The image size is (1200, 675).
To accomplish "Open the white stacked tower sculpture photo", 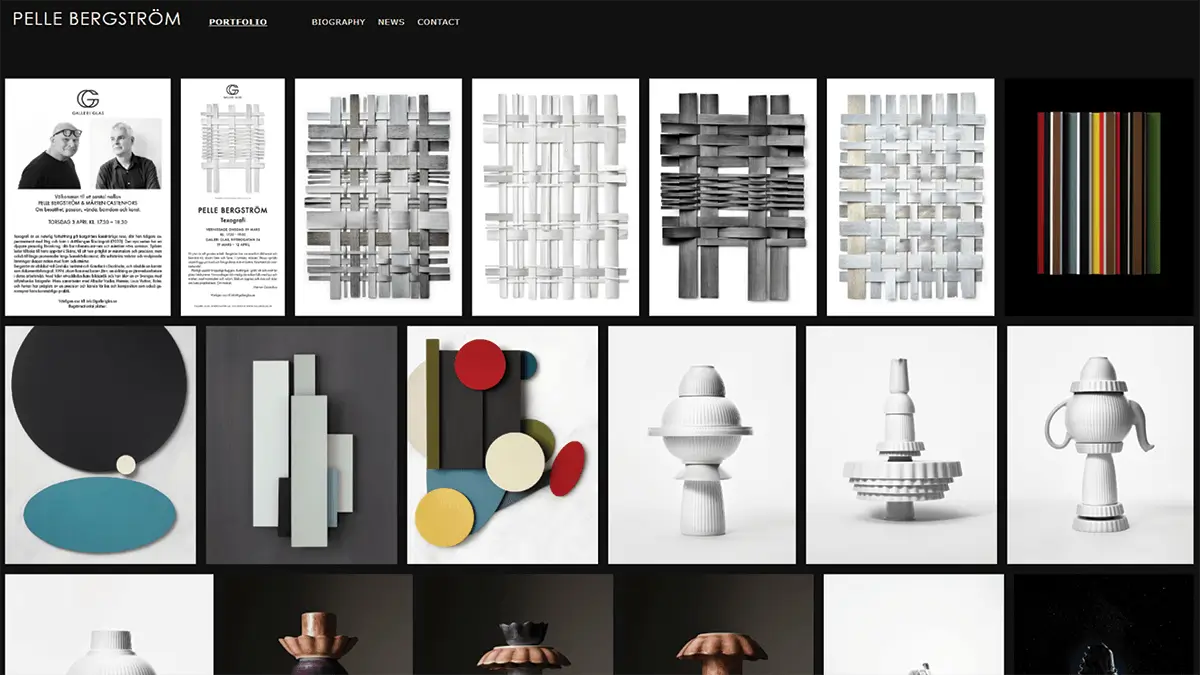I will point(902,445).
